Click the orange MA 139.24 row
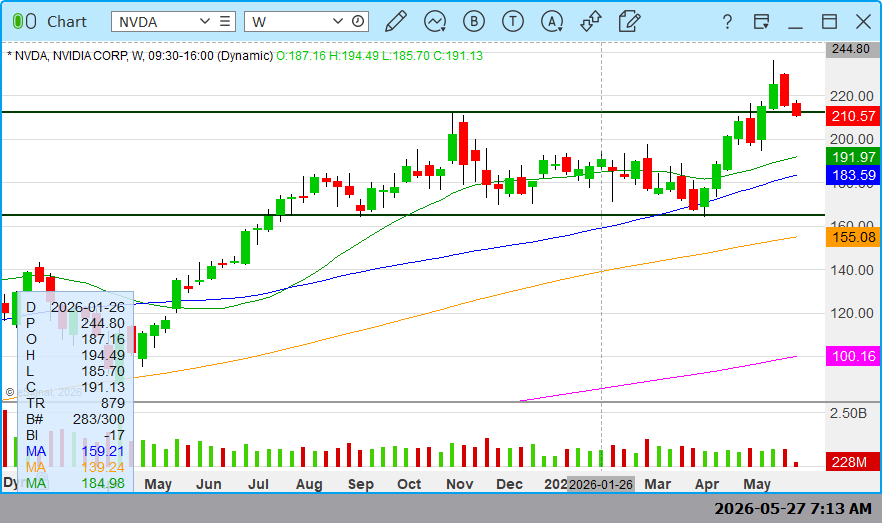882x523 pixels. [x=75, y=467]
